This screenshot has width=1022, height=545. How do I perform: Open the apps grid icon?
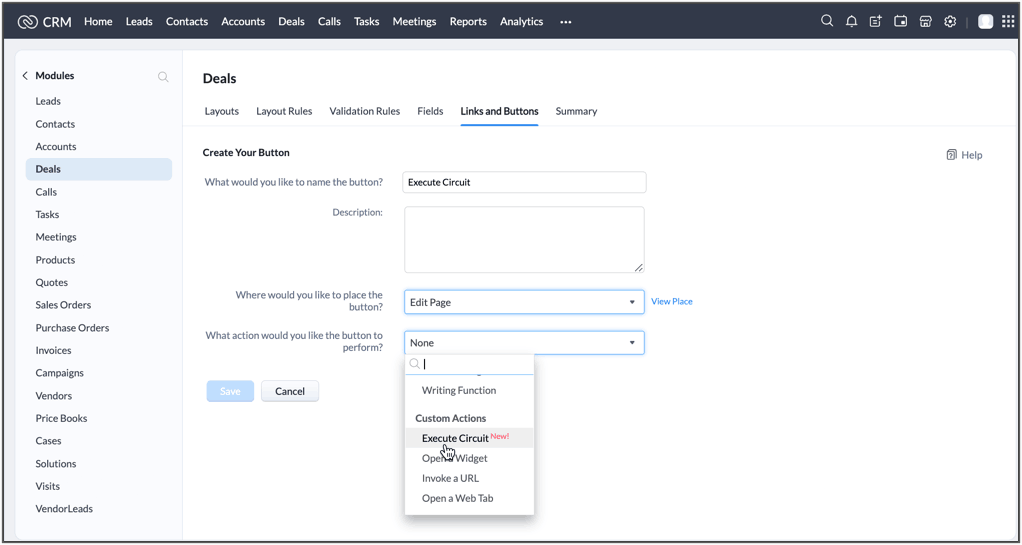coord(1008,22)
